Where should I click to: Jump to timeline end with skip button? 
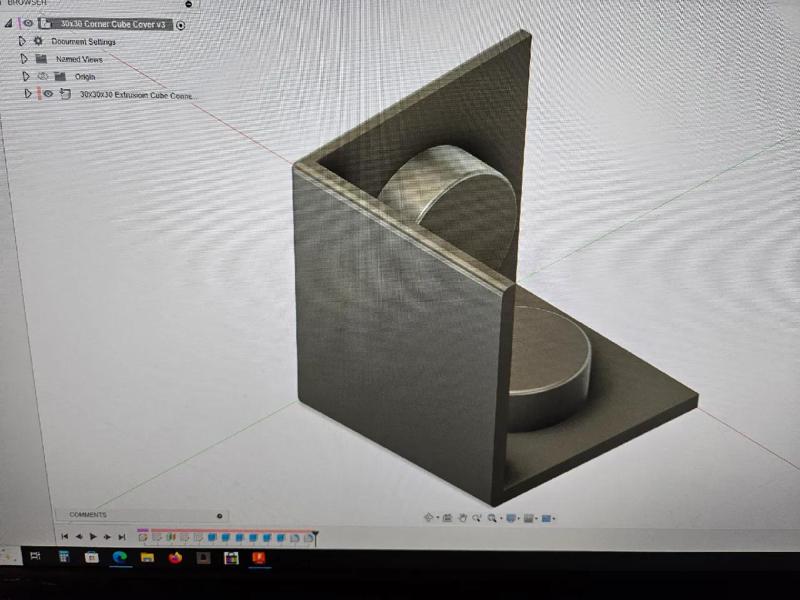121,536
